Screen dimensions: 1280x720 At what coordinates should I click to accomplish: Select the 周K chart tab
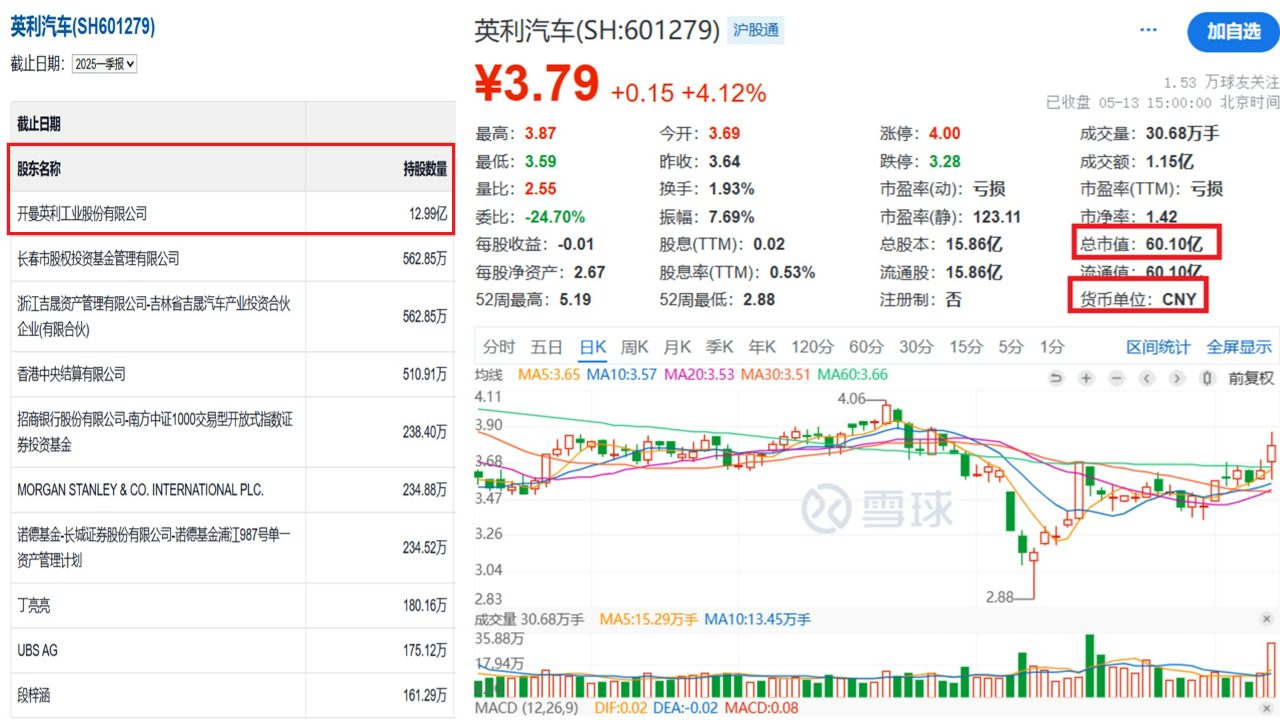pyautogui.click(x=634, y=347)
